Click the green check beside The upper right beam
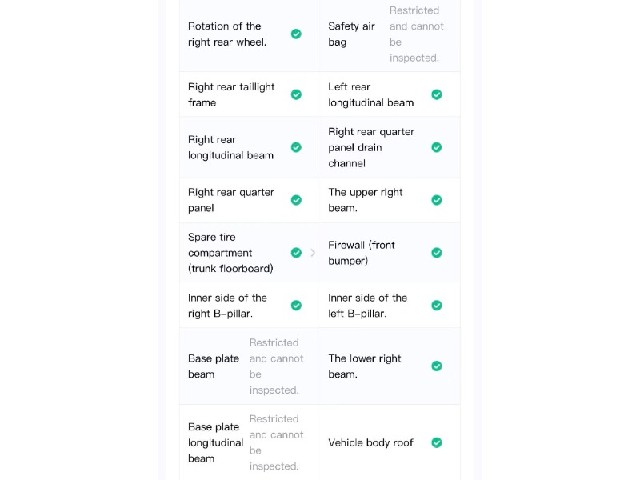Viewport: 640px width, 480px height. point(437,200)
